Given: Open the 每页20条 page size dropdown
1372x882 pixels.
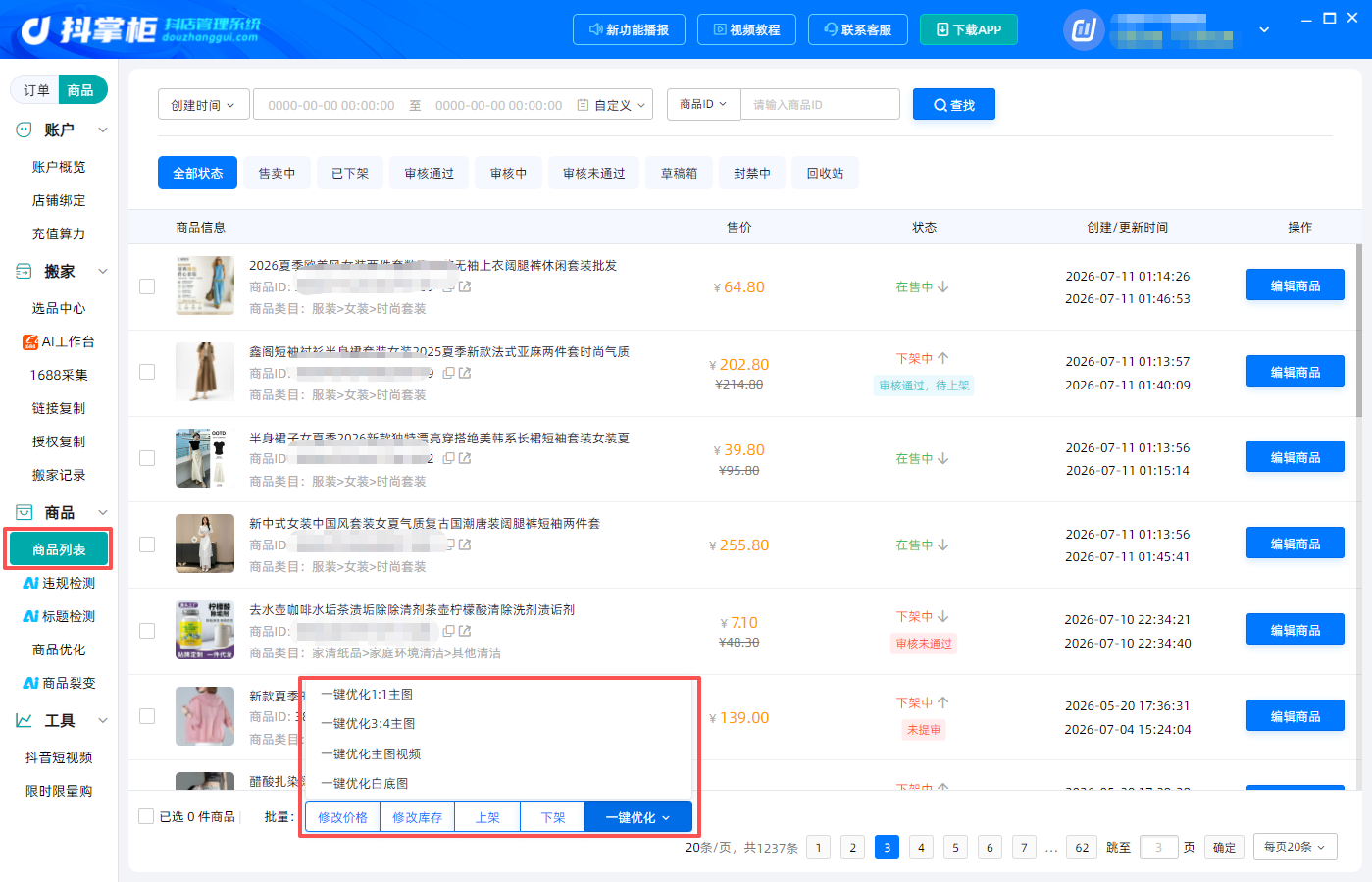Looking at the screenshot, I should click(x=1295, y=847).
